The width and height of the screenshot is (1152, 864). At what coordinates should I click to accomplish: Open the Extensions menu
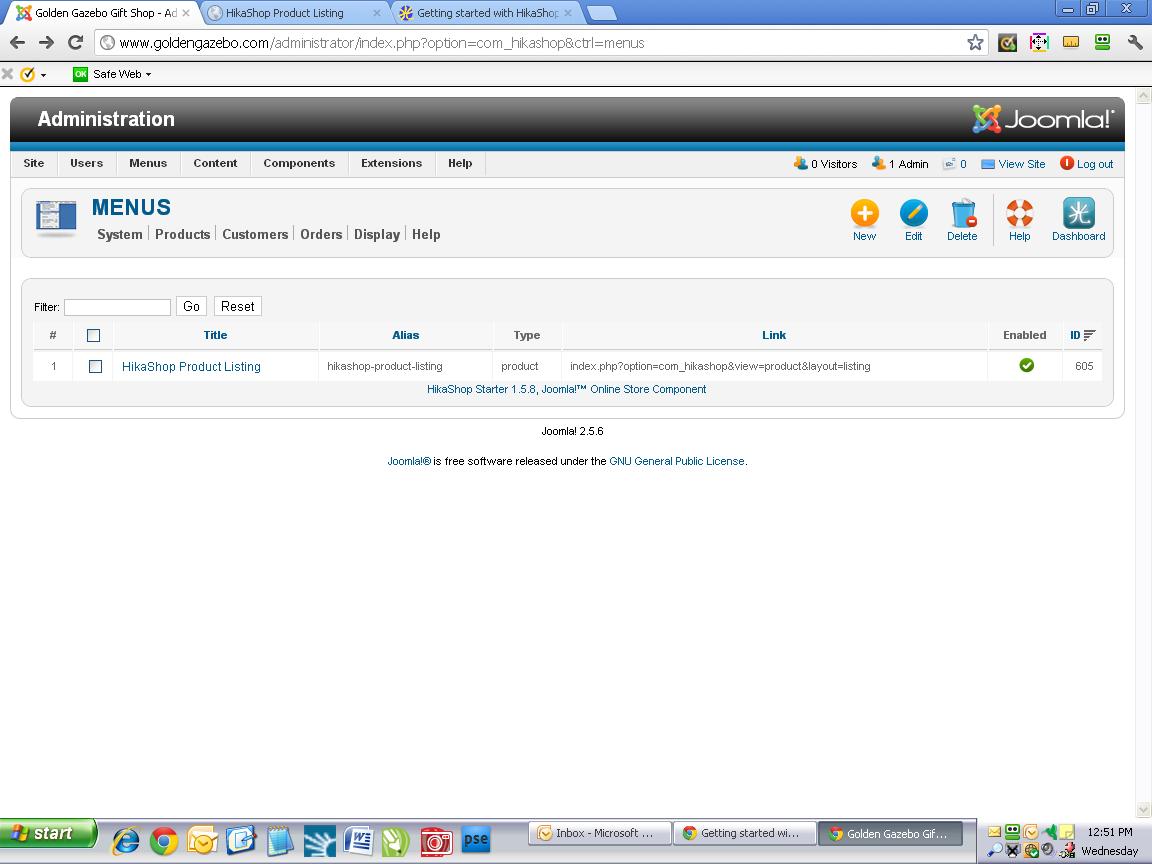click(x=392, y=163)
